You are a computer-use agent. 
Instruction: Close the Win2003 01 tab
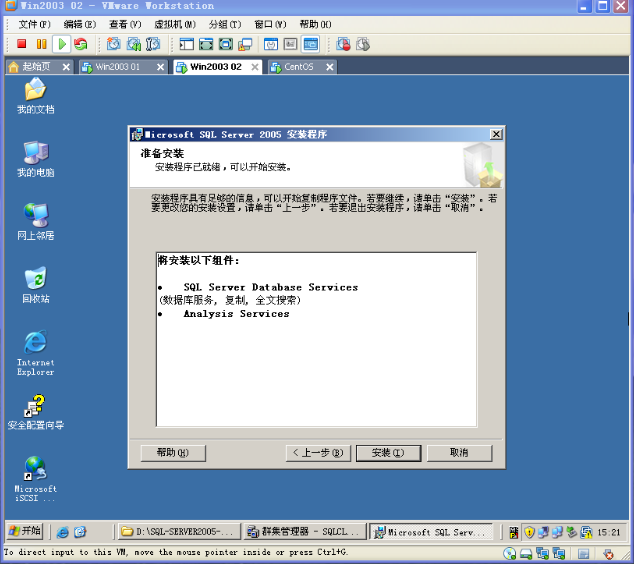pyautogui.click(x=161, y=67)
